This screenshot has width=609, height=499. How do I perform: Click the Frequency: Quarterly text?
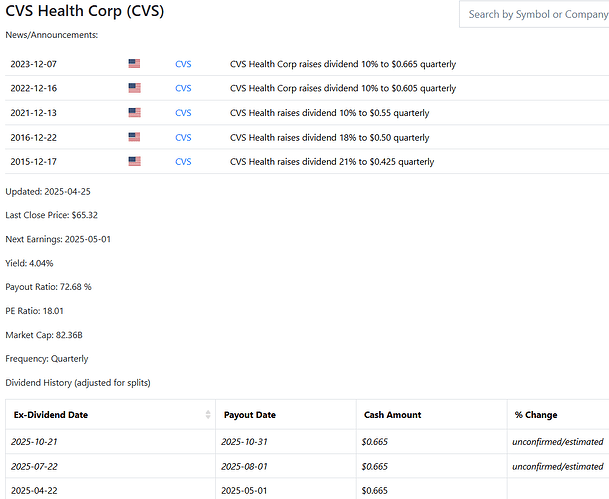click(47, 359)
